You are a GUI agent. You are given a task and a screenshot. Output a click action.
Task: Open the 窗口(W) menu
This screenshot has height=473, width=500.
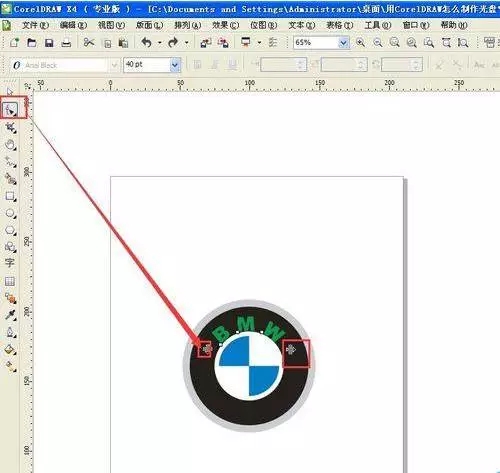tap(416, 25)
